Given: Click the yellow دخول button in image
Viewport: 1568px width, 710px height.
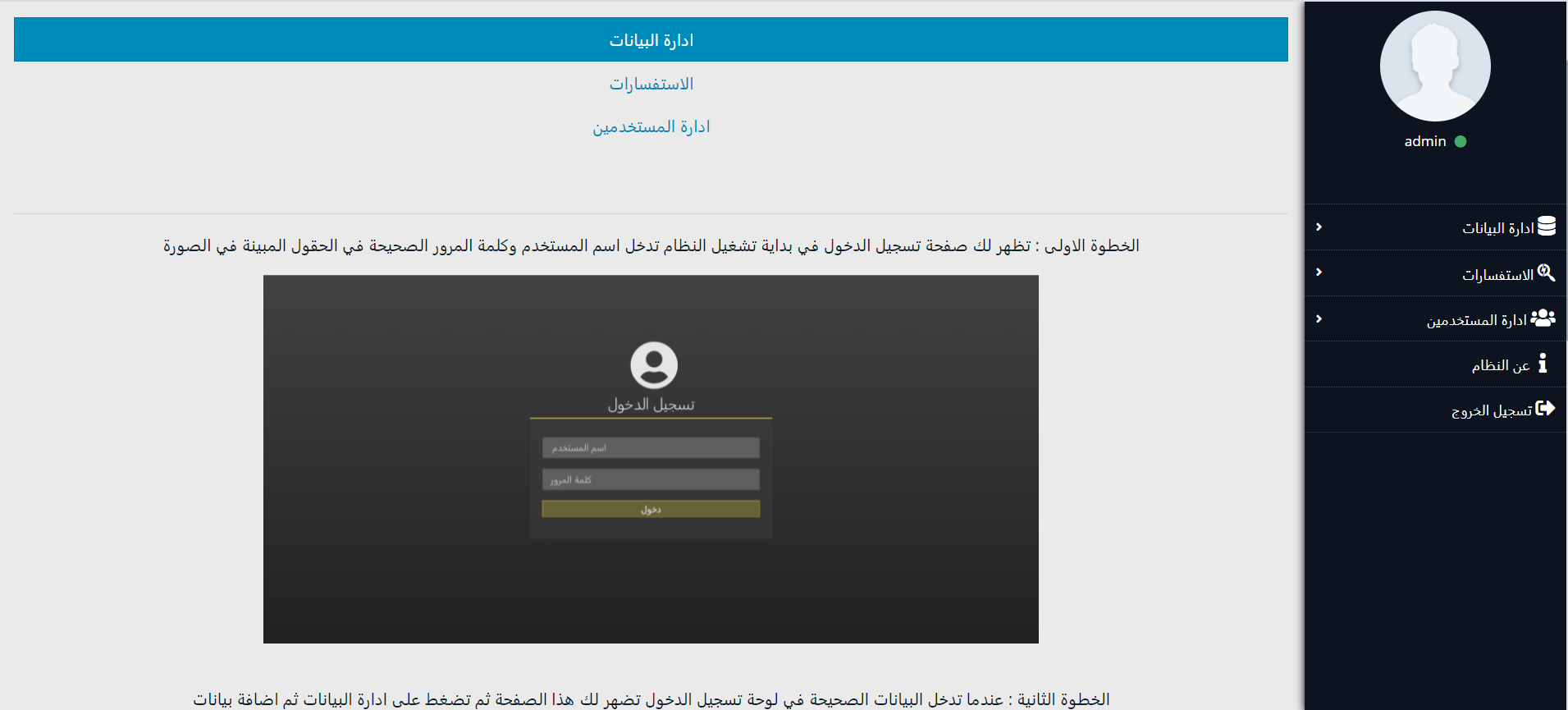Looking at the screenshot, I should (x=651, y=510).
